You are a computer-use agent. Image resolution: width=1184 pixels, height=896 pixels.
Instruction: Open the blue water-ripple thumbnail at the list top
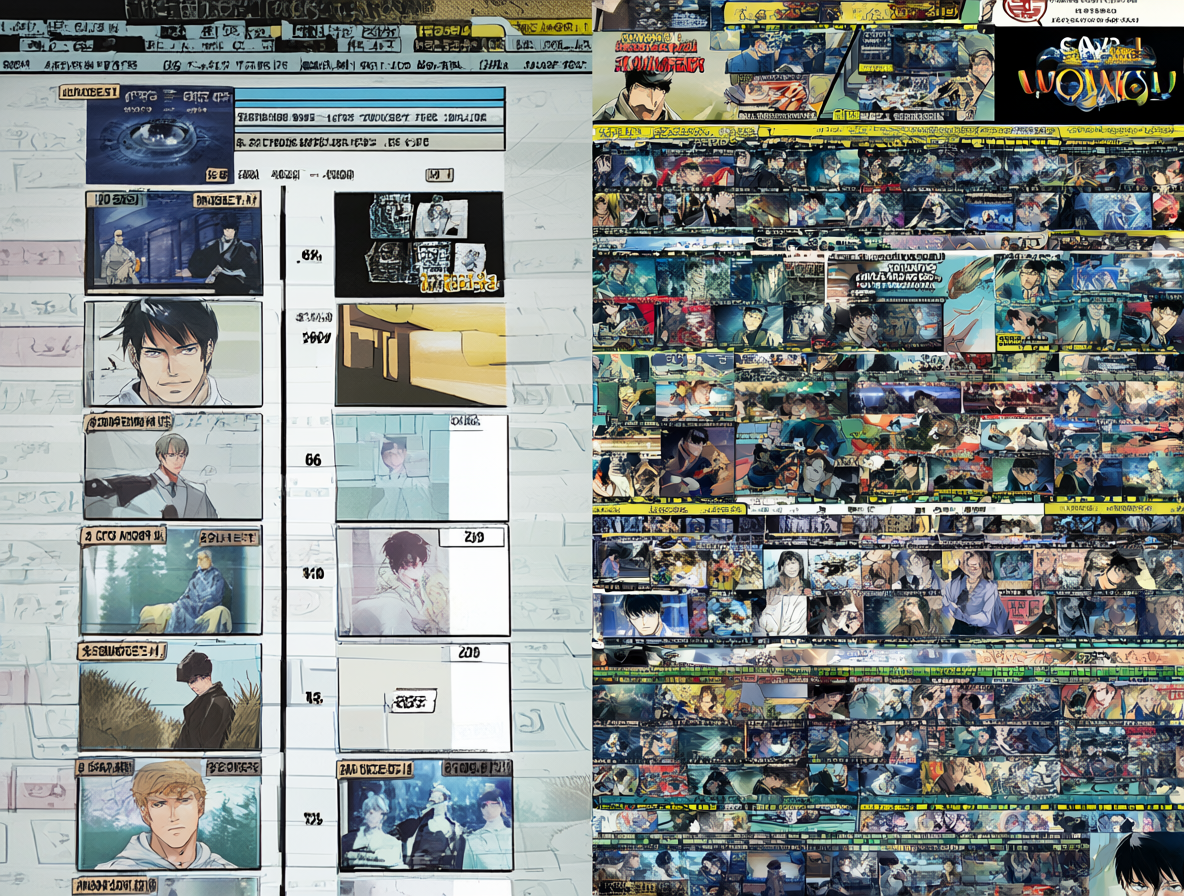coord(160,134)
